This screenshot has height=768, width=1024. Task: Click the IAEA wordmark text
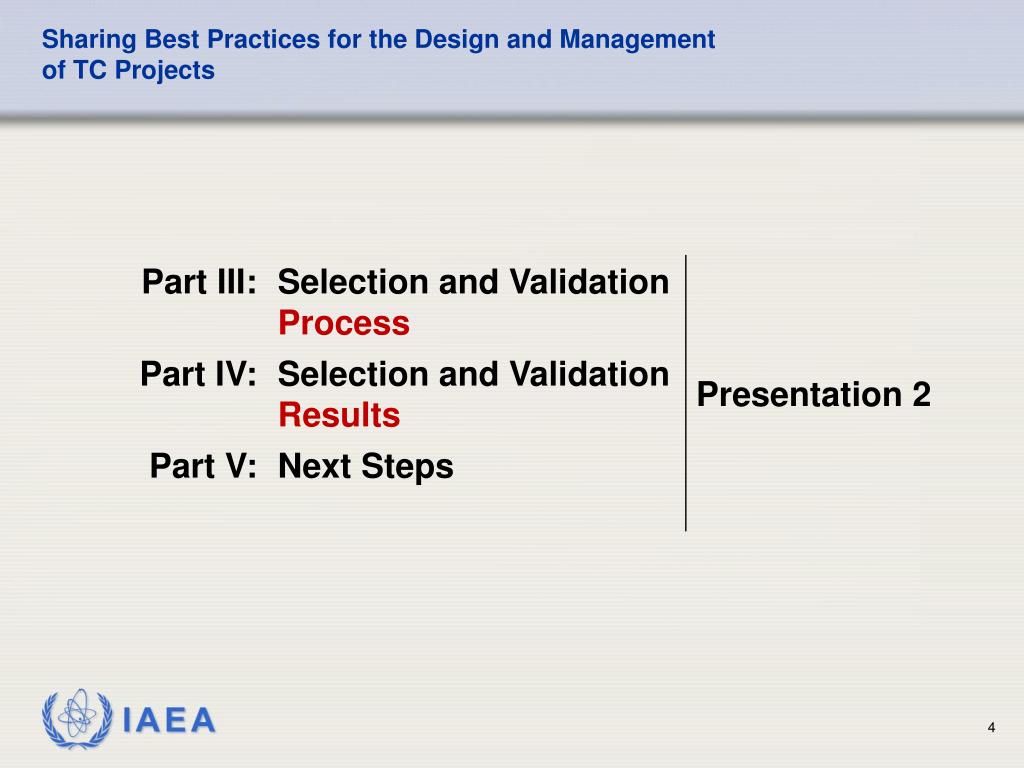[169, 720]
